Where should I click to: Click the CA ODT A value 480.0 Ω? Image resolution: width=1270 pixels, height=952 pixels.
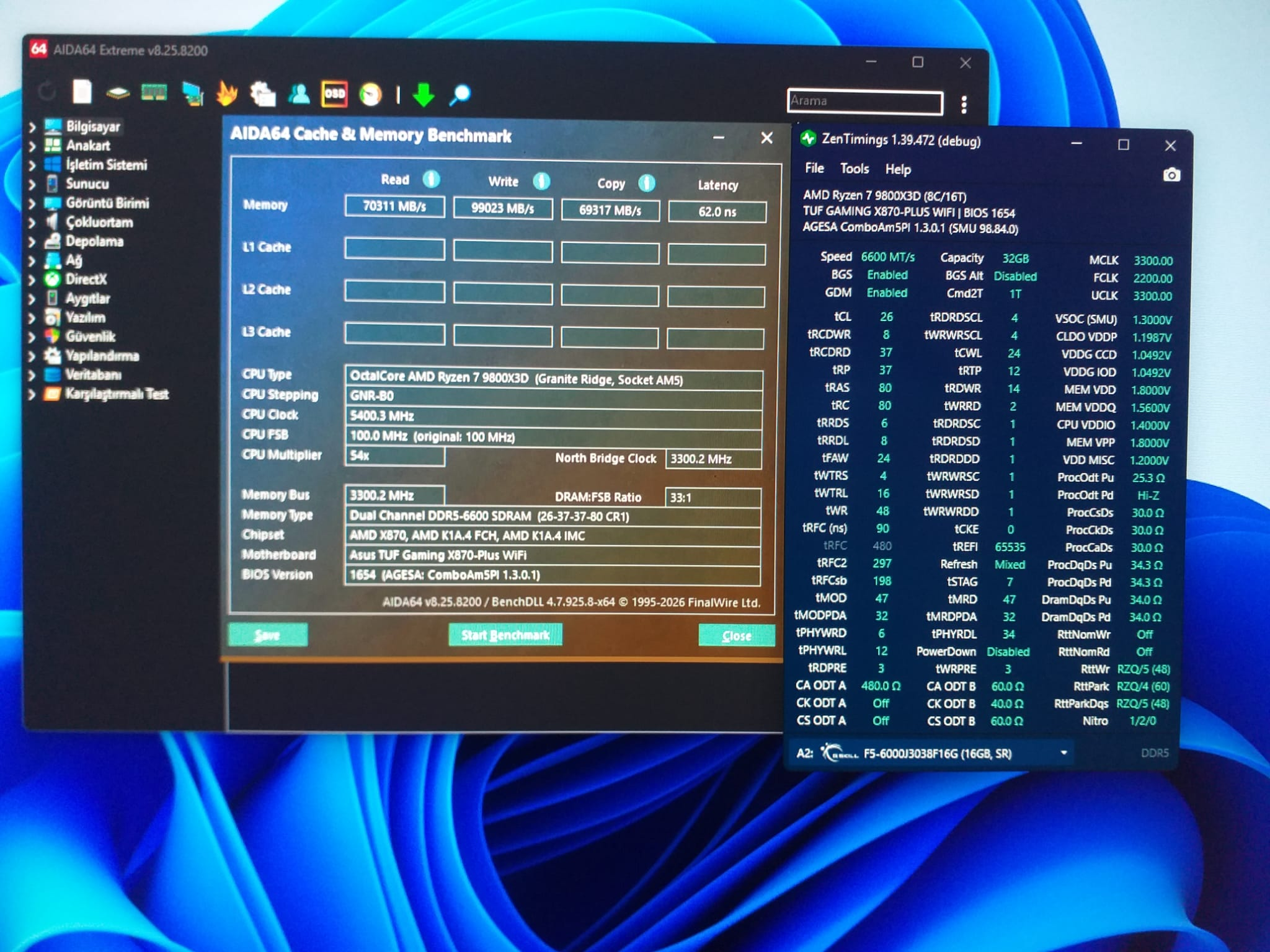click(x=881, y=686)
